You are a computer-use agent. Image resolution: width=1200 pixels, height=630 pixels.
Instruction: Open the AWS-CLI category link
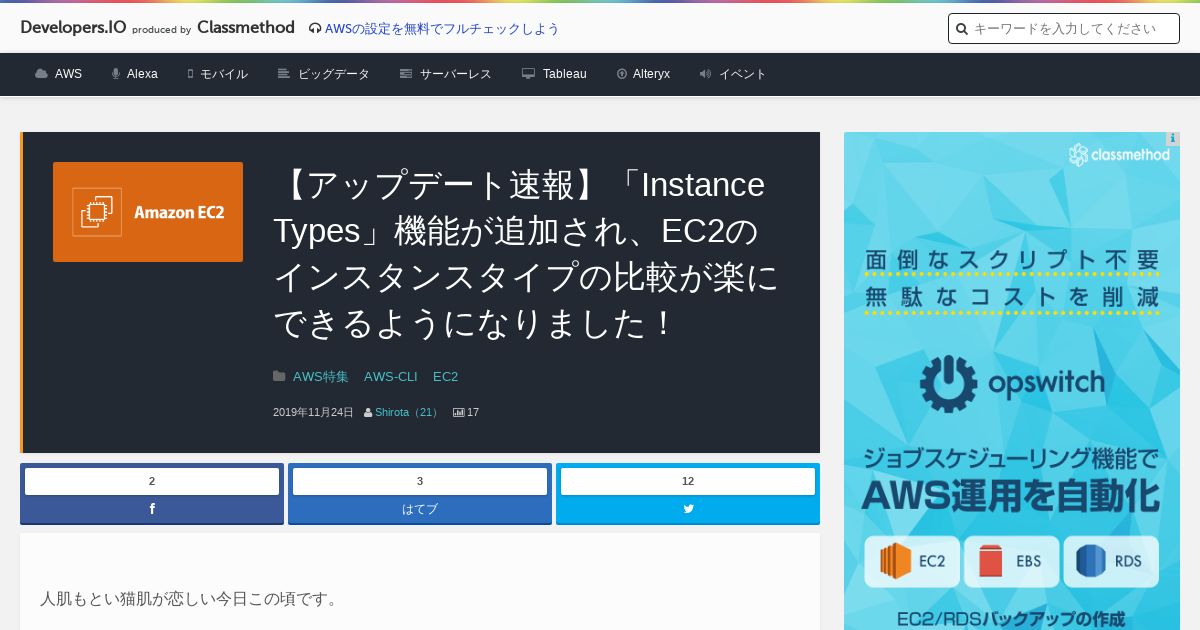[391, 377]
